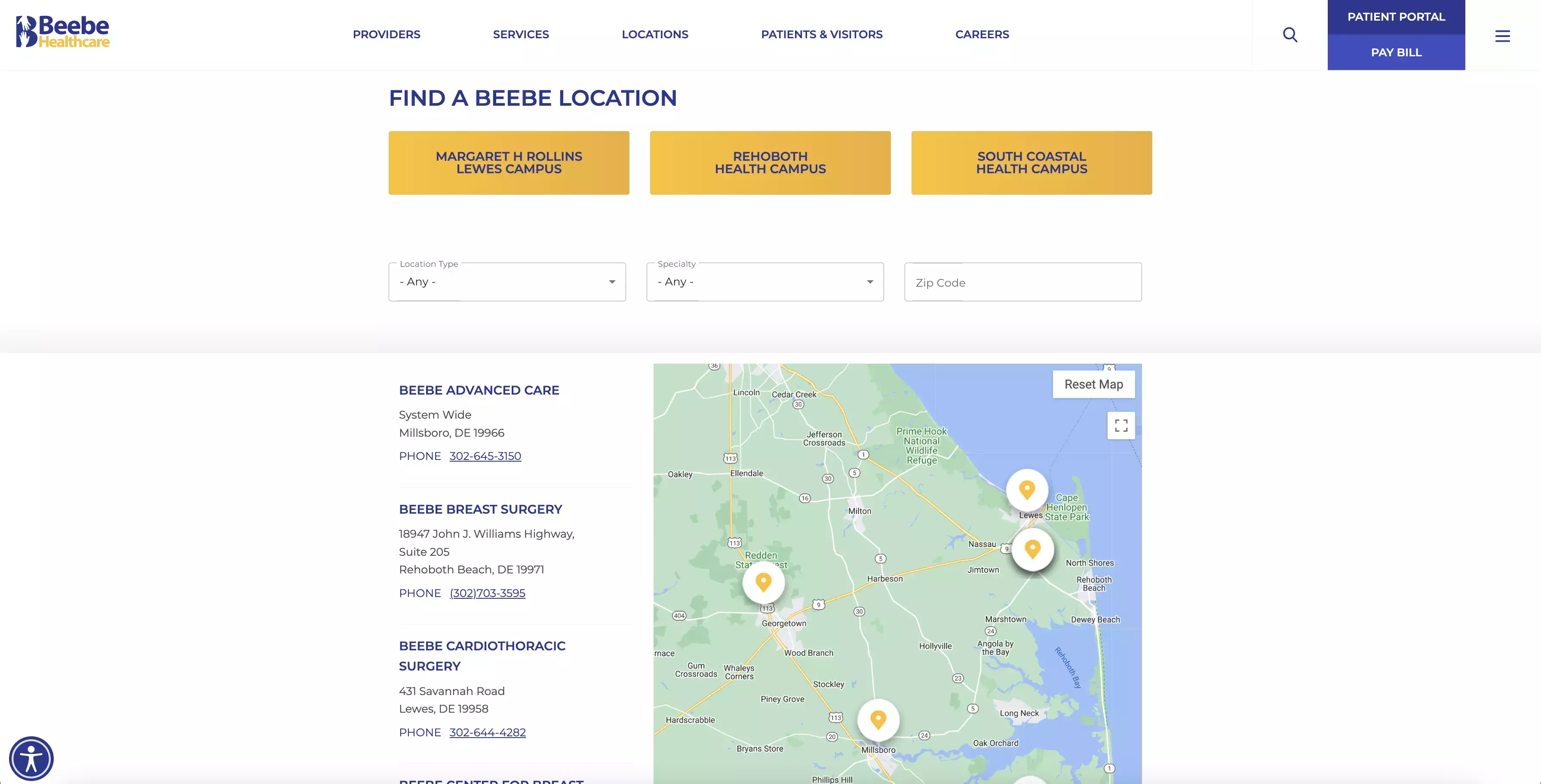
Task: Click the 18947 John J. Williams Highway text
Action: 486,534
